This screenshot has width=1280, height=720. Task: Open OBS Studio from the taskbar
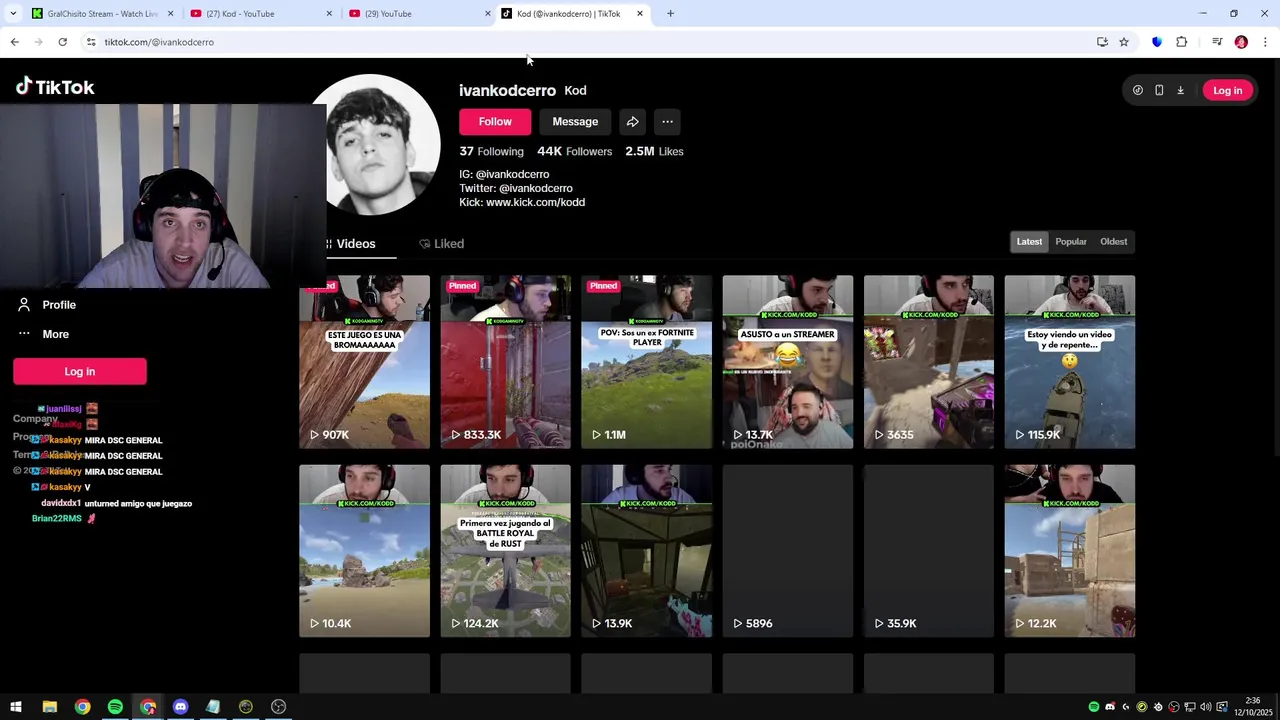(278, 707)
